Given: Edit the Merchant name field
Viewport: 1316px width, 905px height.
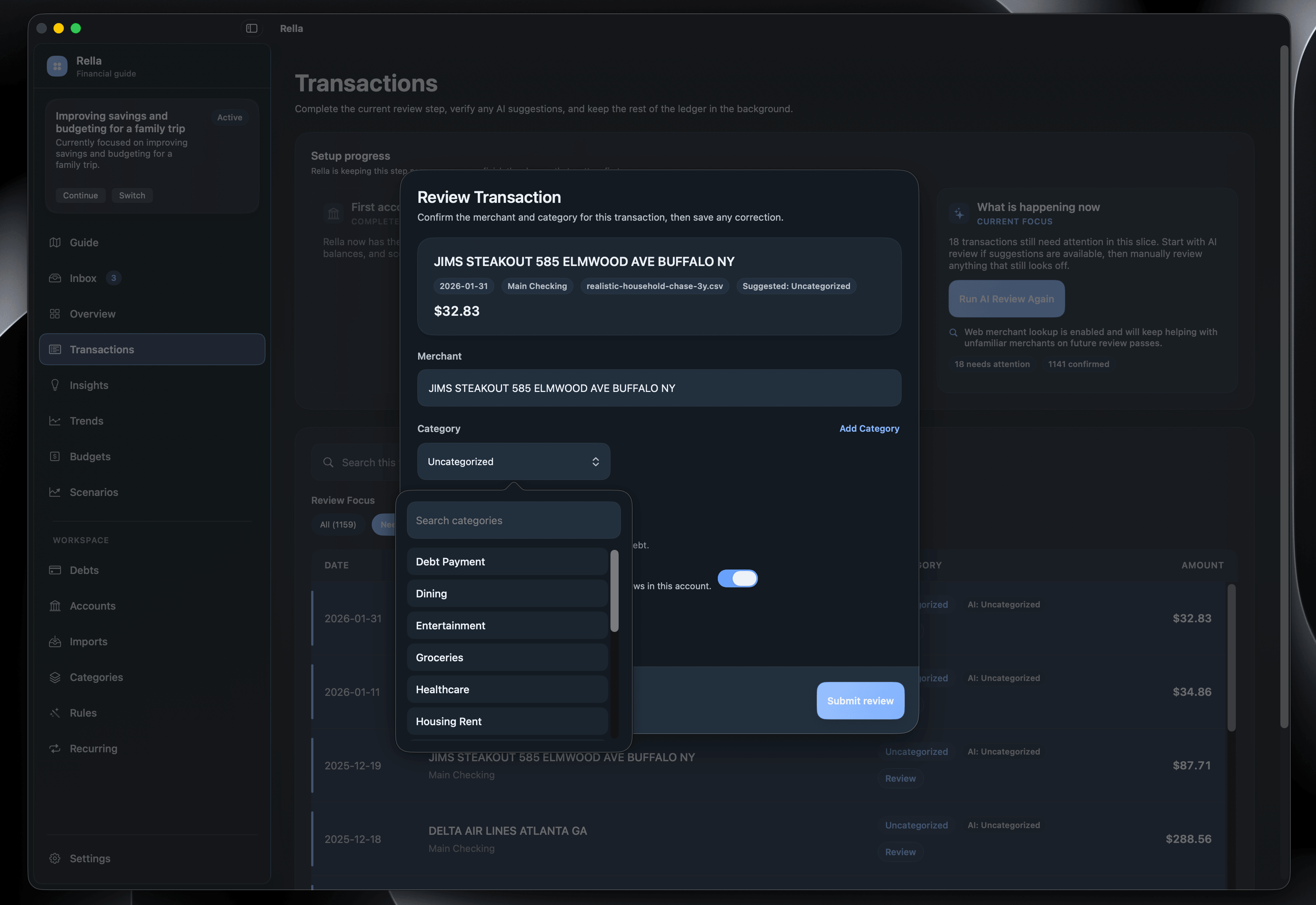Looking at the screenshot, I should click(x=659, y=389).
